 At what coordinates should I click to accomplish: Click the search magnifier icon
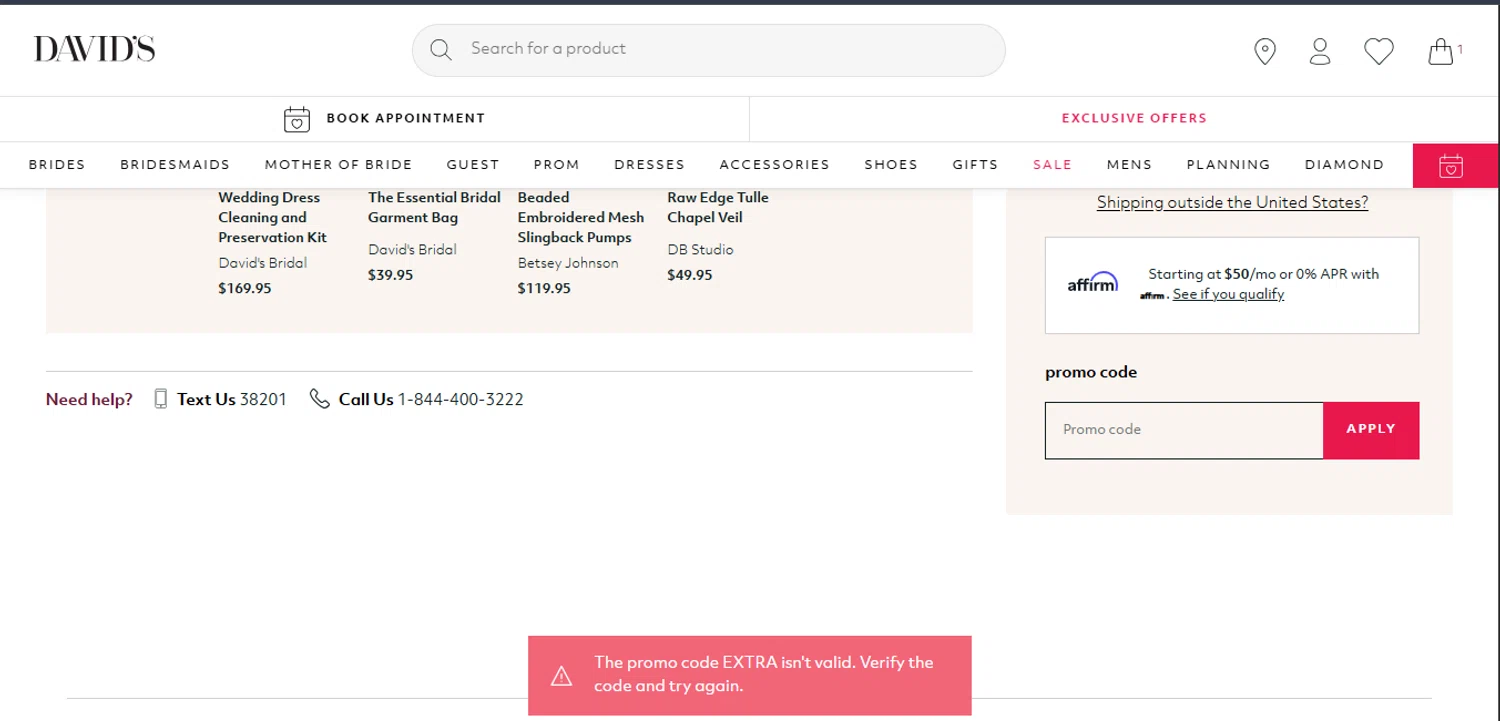pos(440,49)
